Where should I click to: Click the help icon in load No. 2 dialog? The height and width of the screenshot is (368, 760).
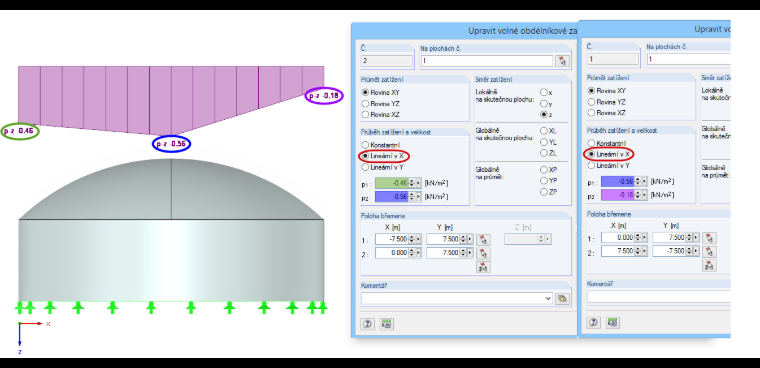point(367,324)
